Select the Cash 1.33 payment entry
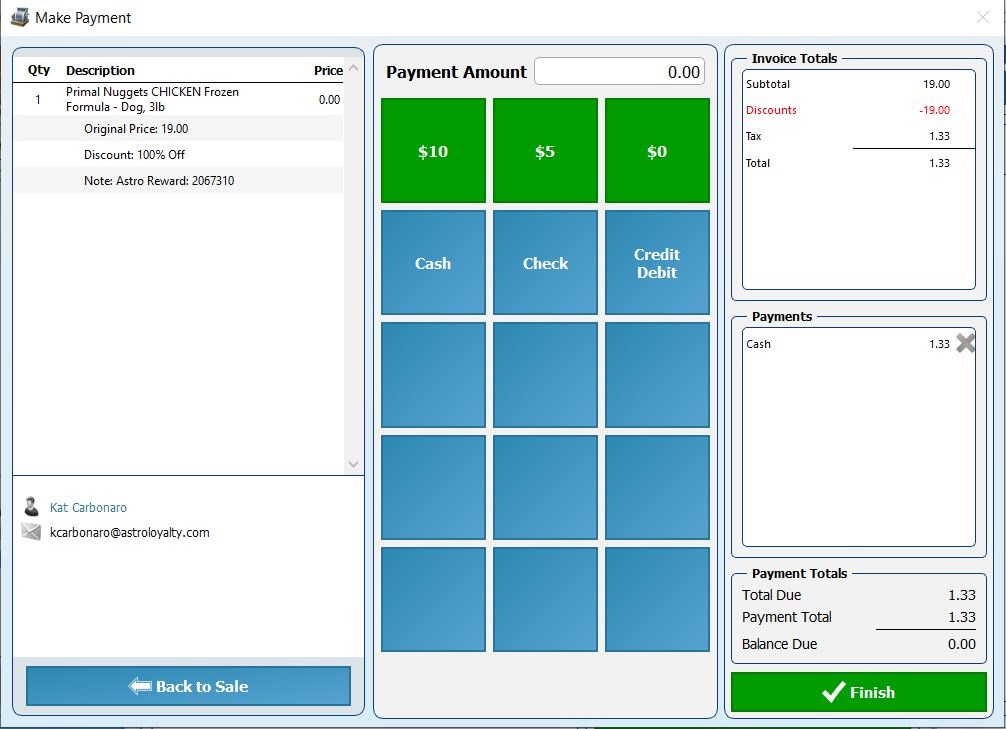The height and width of the screenshot is (729, 1006). 848,344
